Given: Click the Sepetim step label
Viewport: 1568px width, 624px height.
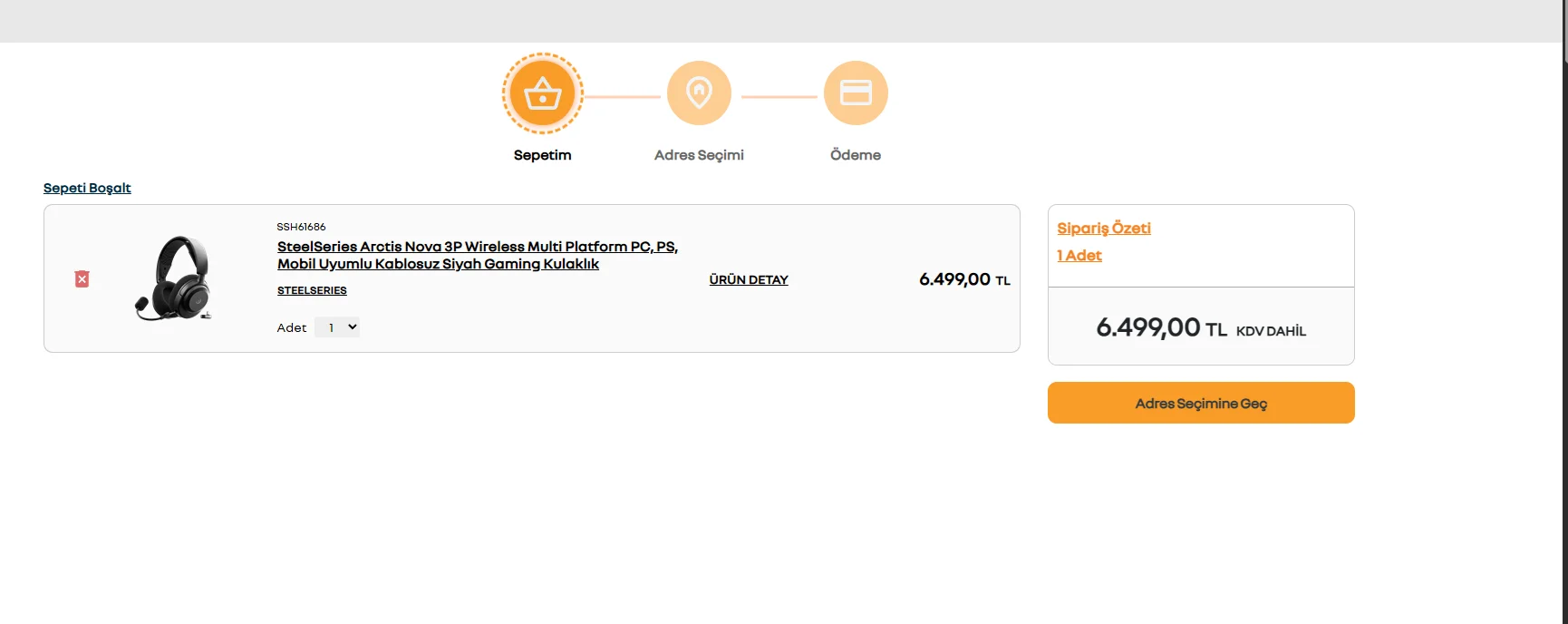Looking at the screenshot, I should [x=543, y=155].
